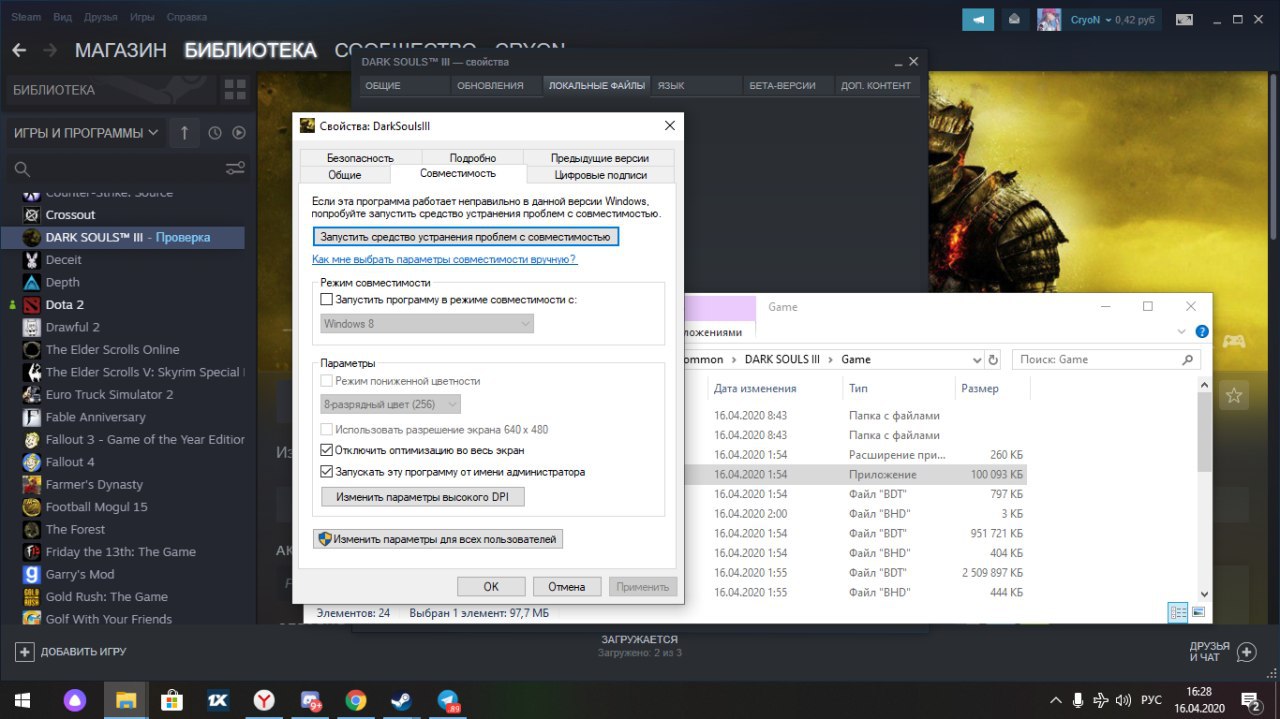1280x719 pixels.
Task: Click the Поиск: Game search field
Action: point(1105,359)
